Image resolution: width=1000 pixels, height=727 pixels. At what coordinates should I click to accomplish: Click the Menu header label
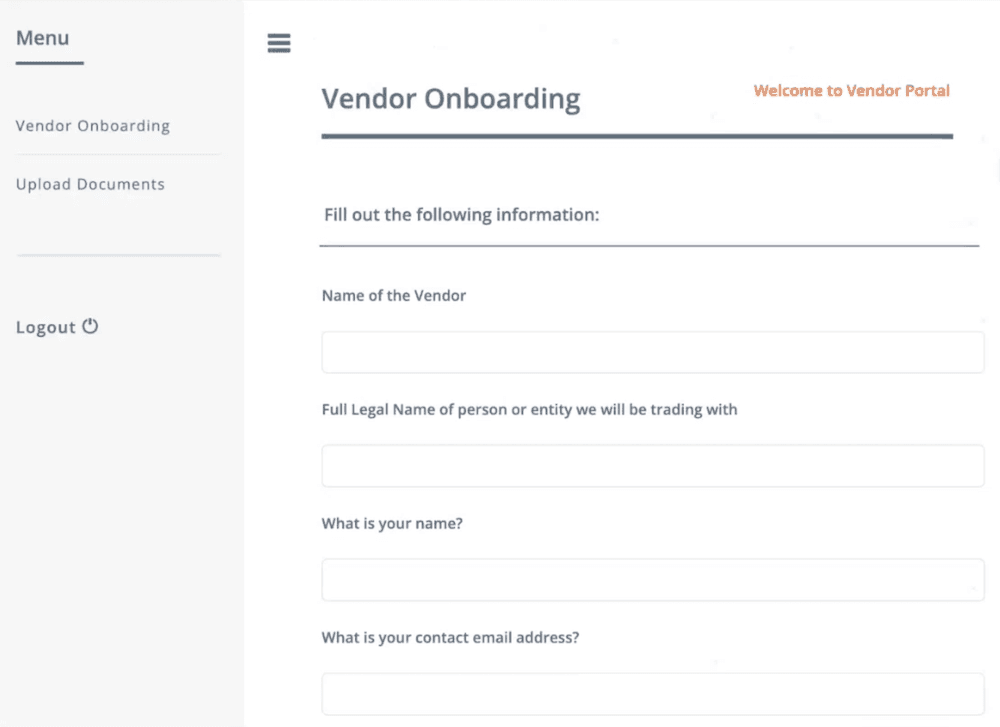(43, 37)
